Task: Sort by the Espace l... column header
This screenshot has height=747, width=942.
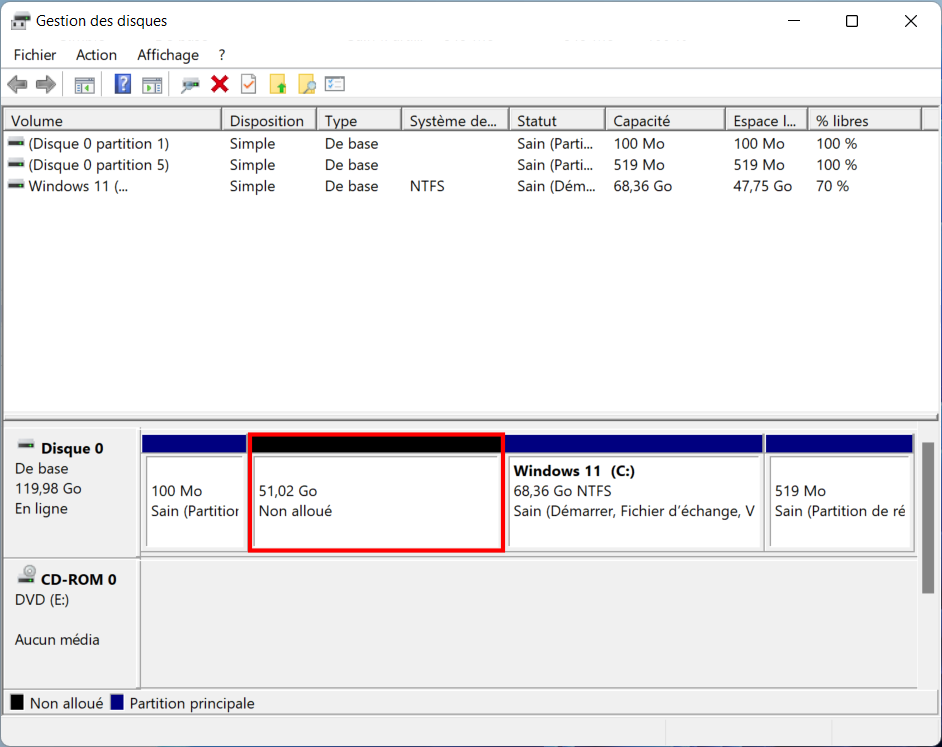Action: tap(767, 121)
